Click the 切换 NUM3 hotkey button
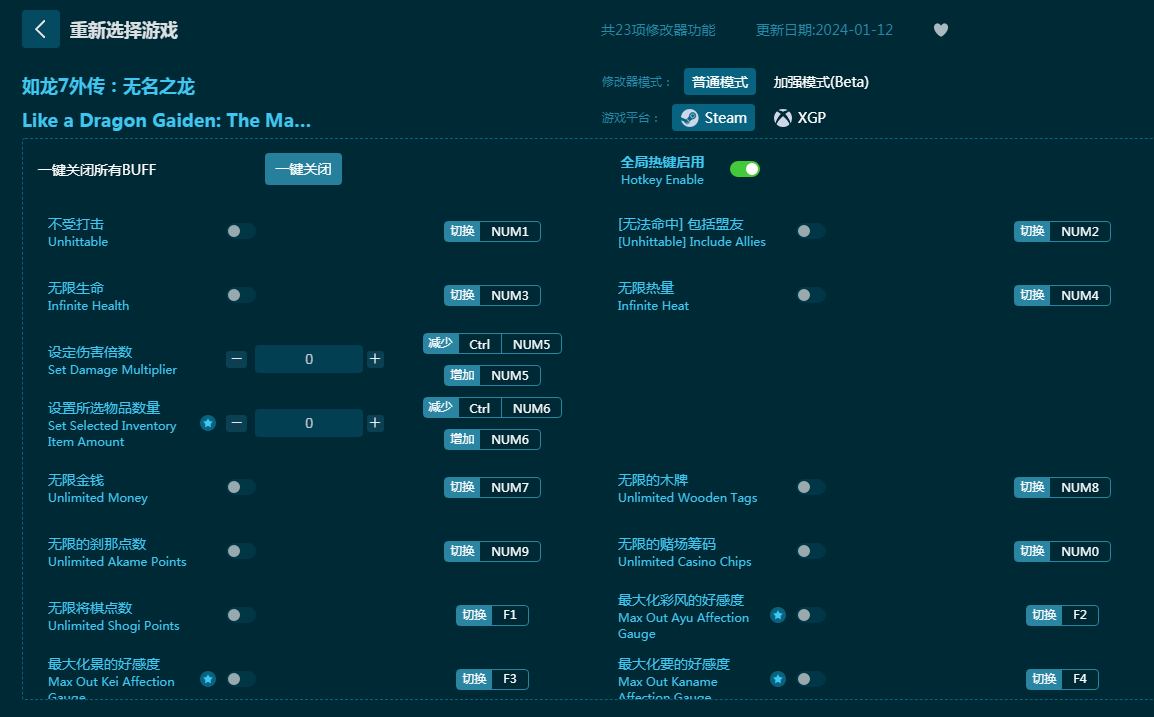This screenshot has width=1154, height=717. click(x=492, y=296)
